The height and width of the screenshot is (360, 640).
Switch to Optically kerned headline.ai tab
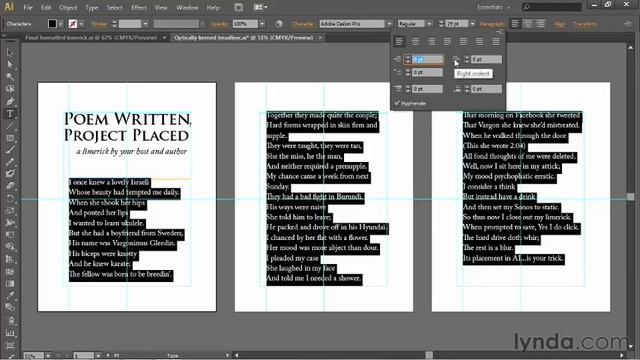[244, 38]
